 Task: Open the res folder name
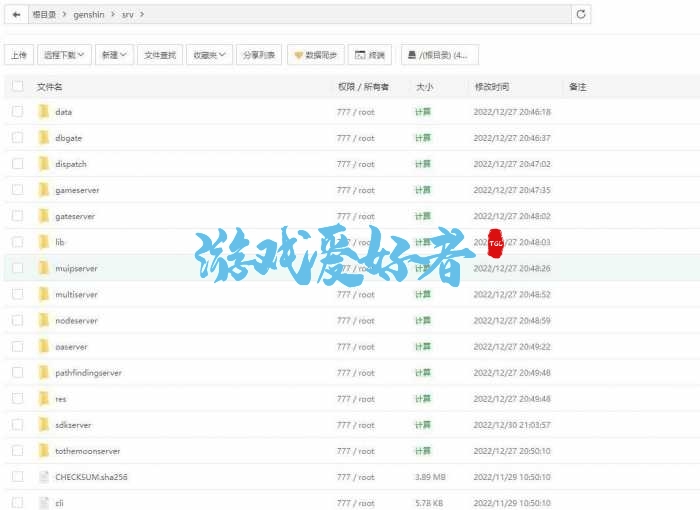[61, 399]
